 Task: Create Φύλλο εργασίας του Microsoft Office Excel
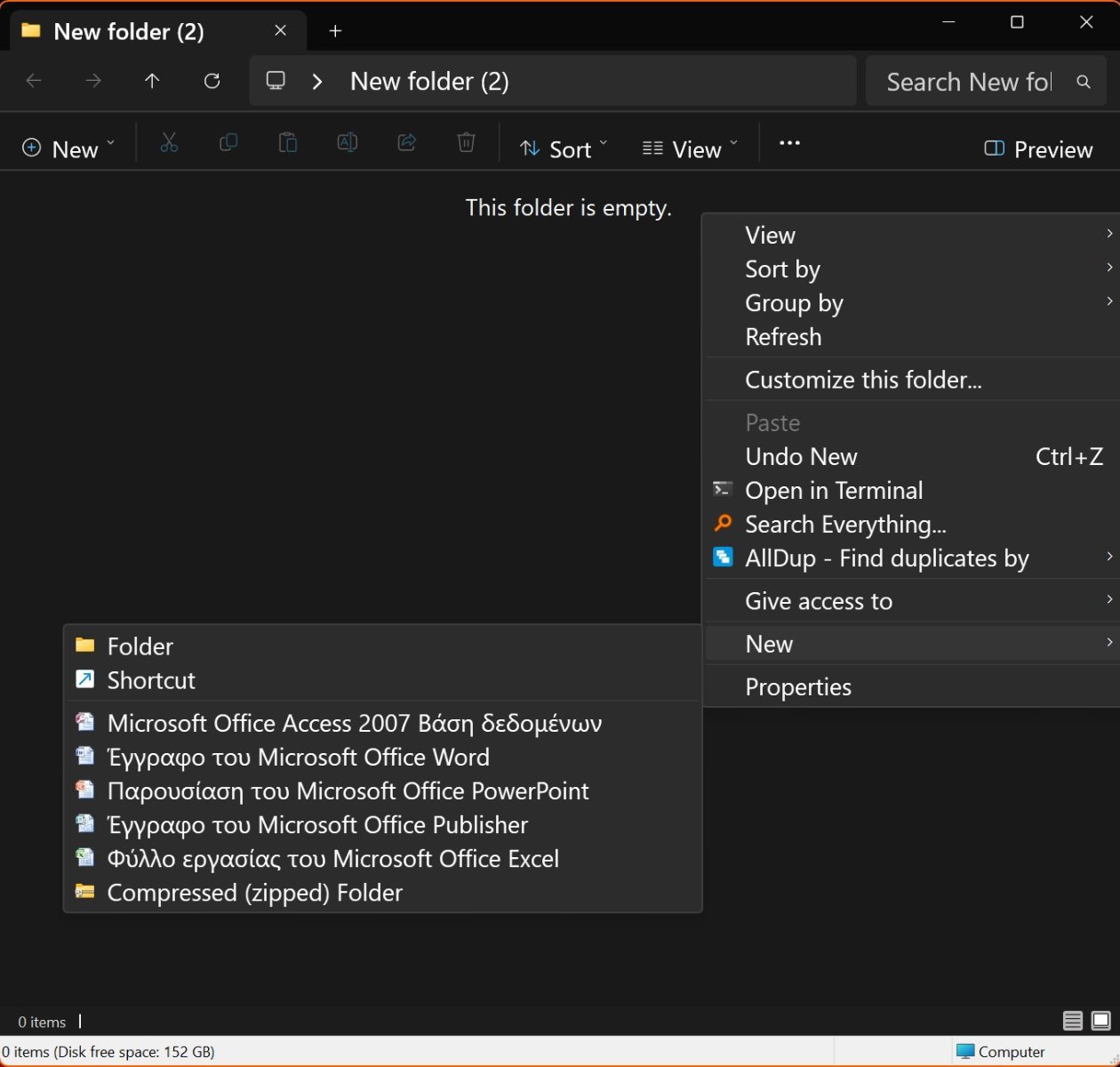pyautogui.click(x=383, y=858)
